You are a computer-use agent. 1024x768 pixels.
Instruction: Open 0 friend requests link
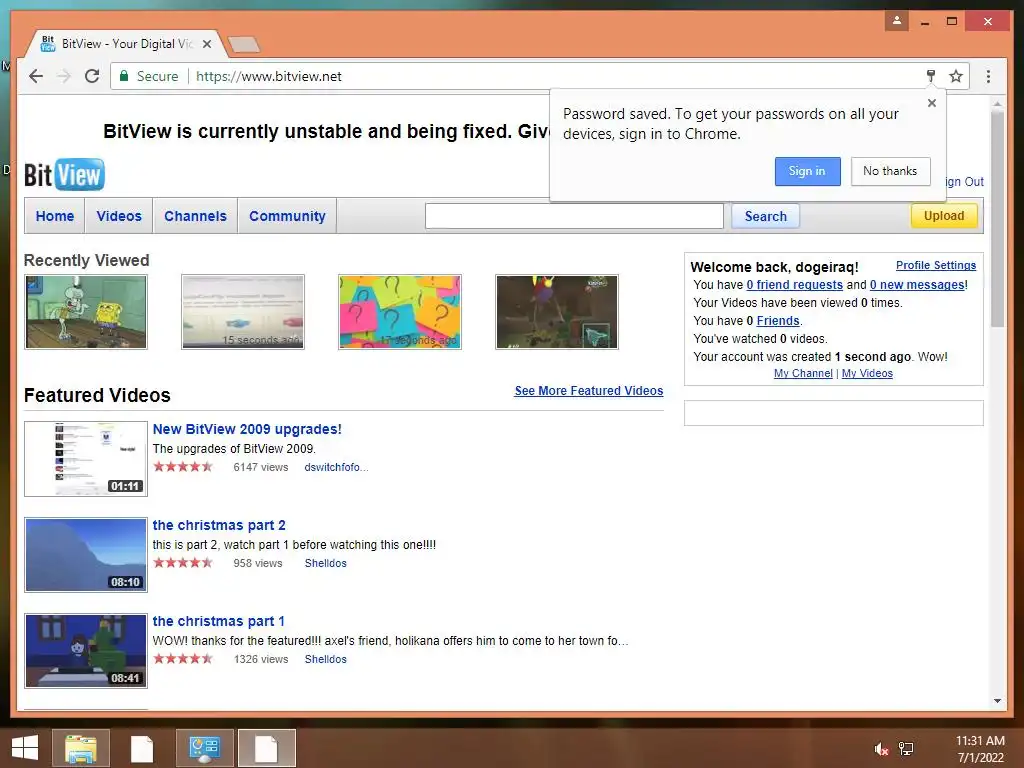point(795,285)
